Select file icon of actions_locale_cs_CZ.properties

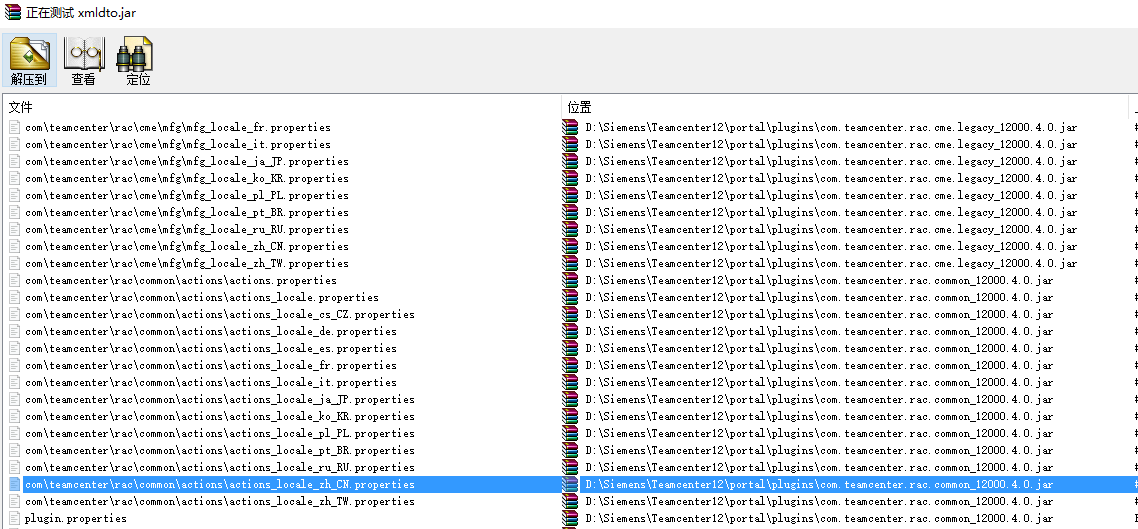click(x=15, y=314)
